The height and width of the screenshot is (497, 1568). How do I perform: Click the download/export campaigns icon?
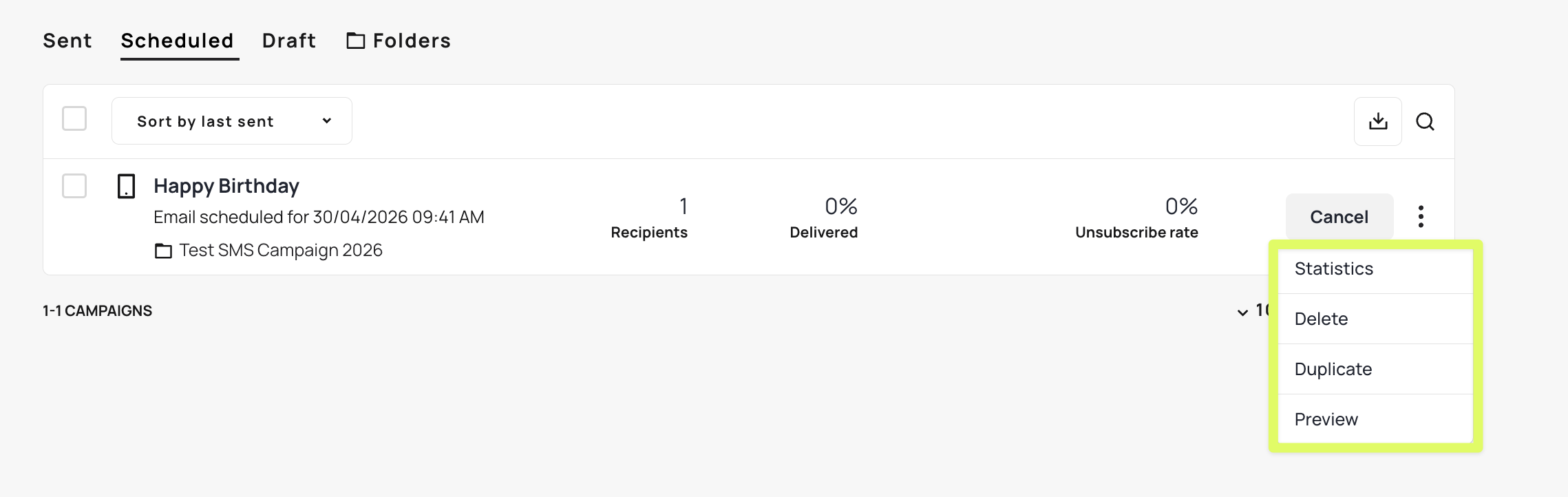tap(1377, 122)
